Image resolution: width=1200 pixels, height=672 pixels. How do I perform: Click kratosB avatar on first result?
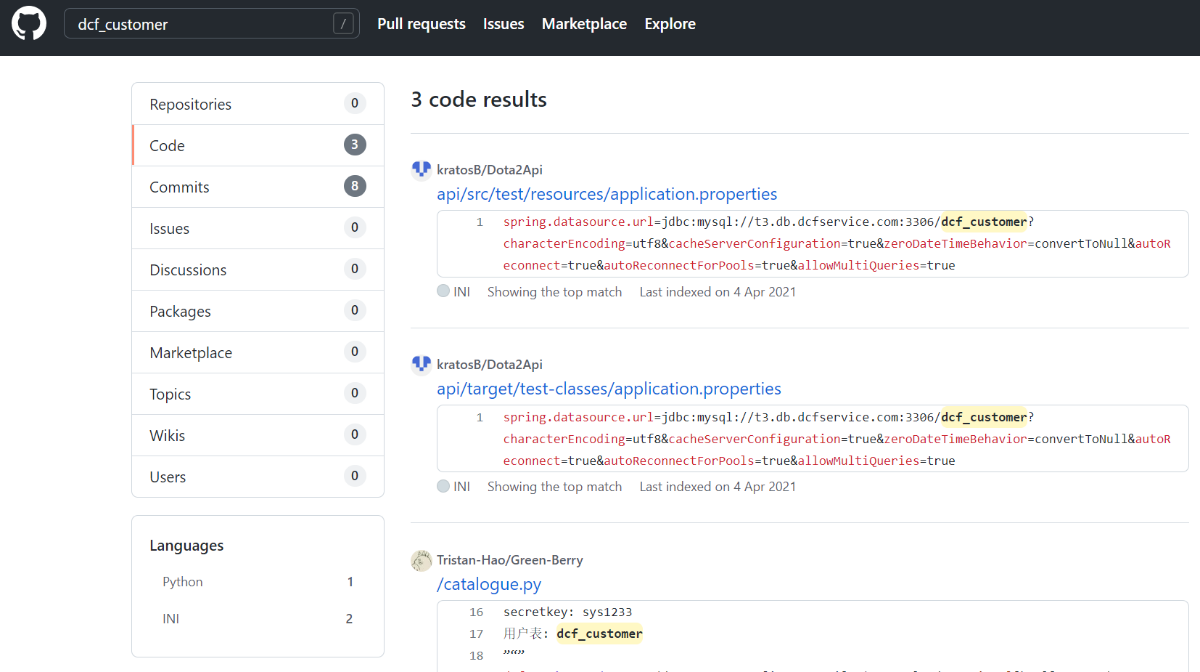tap(421, 170)
